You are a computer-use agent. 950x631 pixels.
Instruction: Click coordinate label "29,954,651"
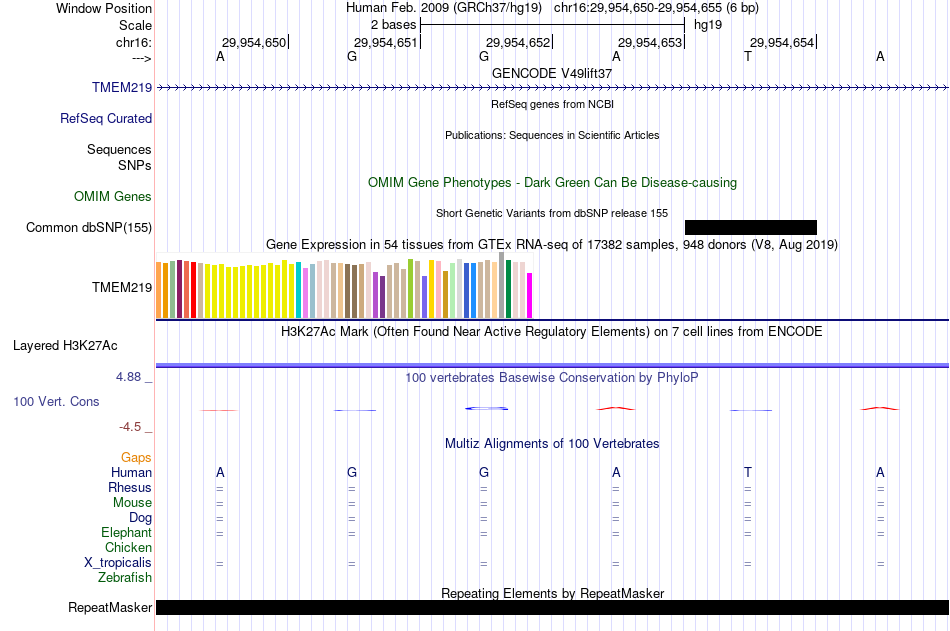pos(386,42)
